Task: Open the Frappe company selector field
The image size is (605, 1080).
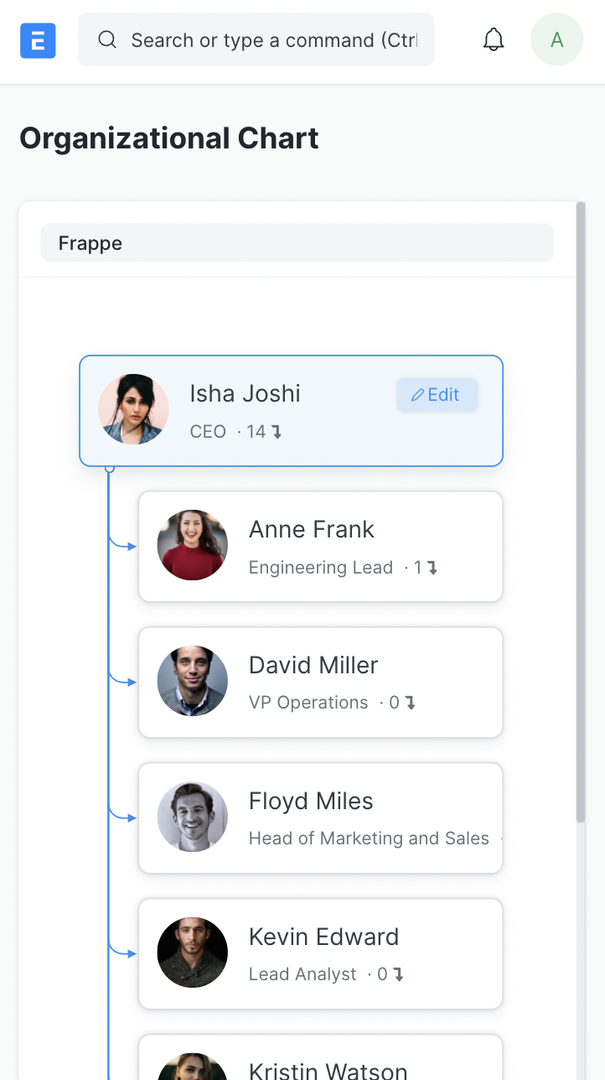Action: click(x=296, y=243)
